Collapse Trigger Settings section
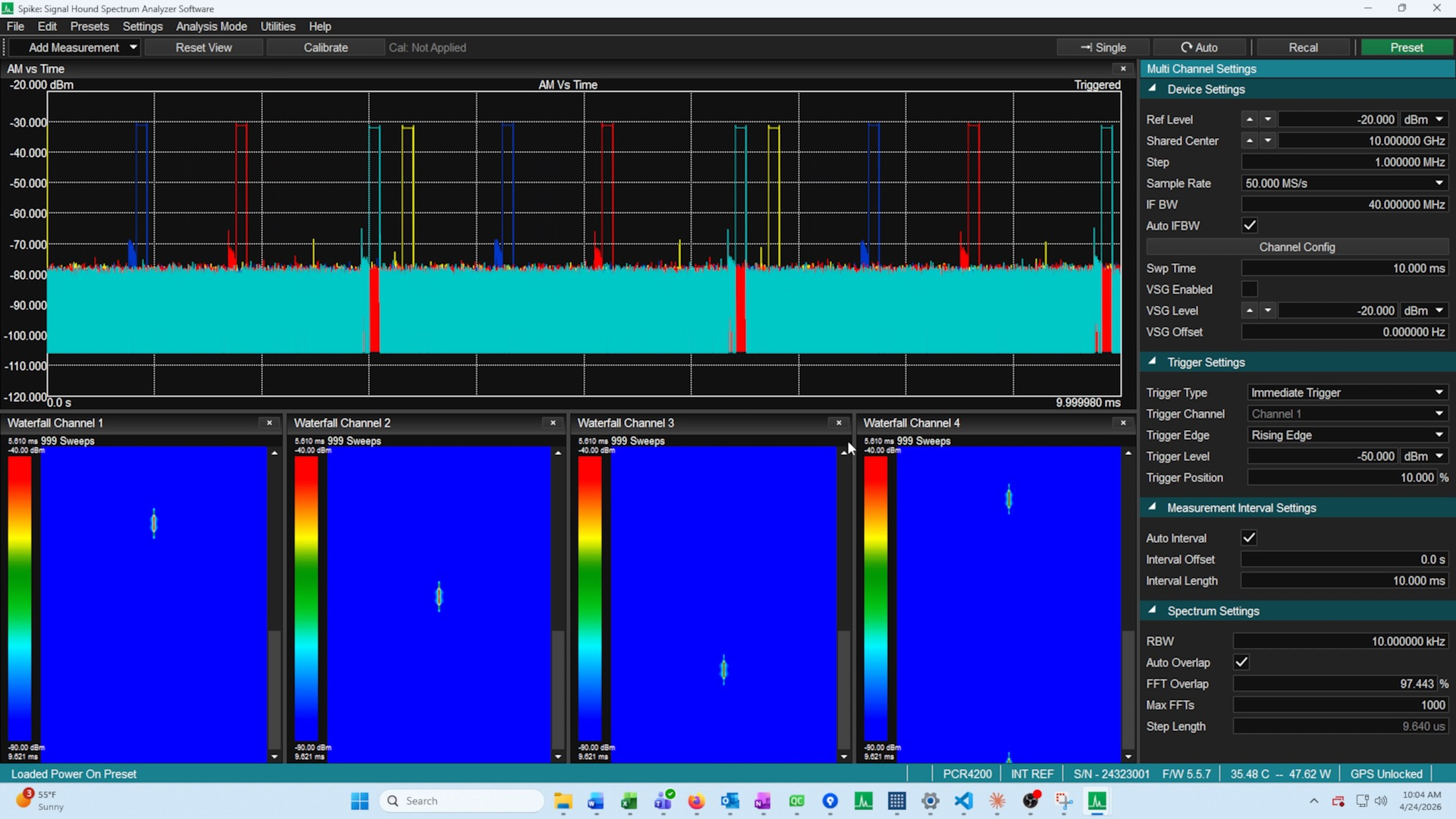This screenshot has width=1456, height=819. [1153, 362]
